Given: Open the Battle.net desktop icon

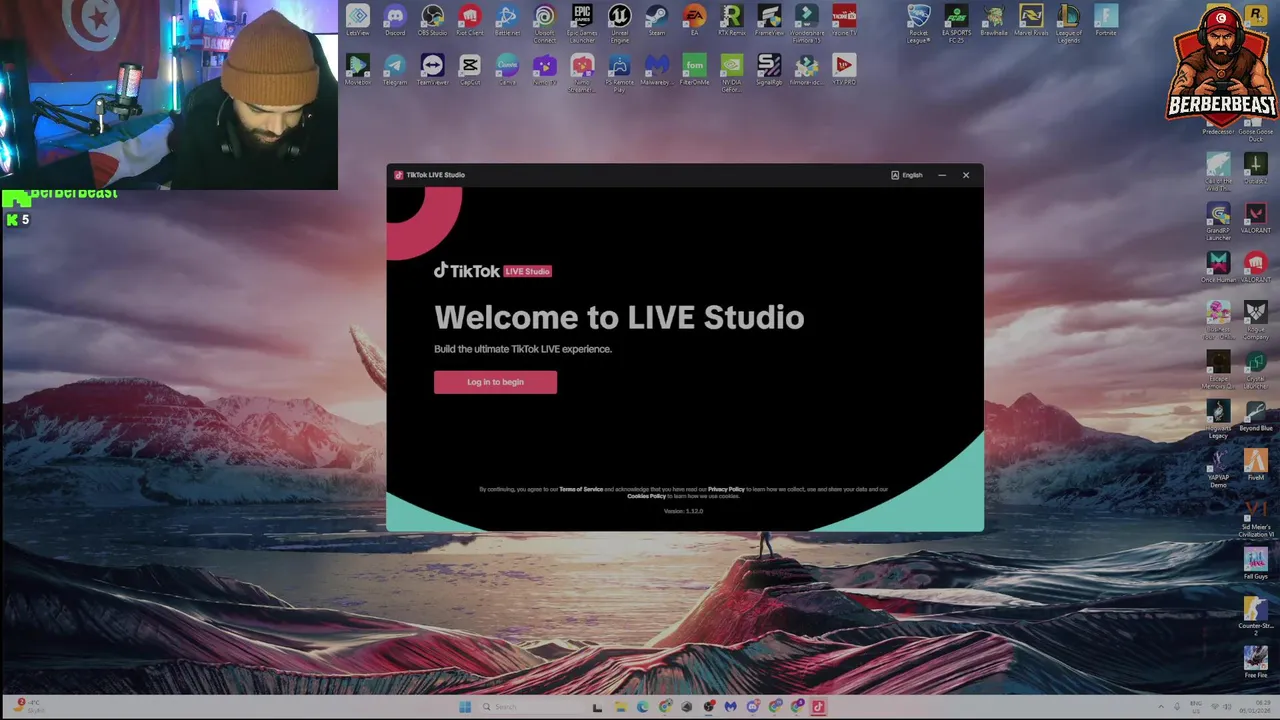Looking at the screenshot, I should (x=507, y=20).
